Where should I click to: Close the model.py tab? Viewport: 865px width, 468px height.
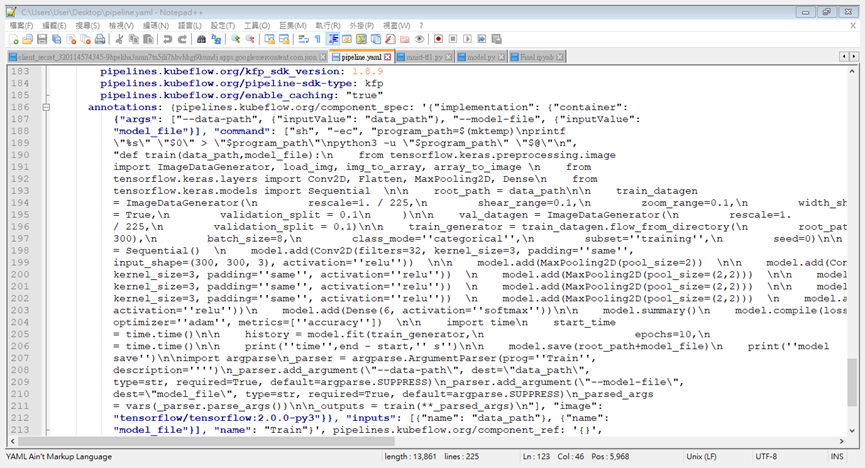click(x=501, y=57)
